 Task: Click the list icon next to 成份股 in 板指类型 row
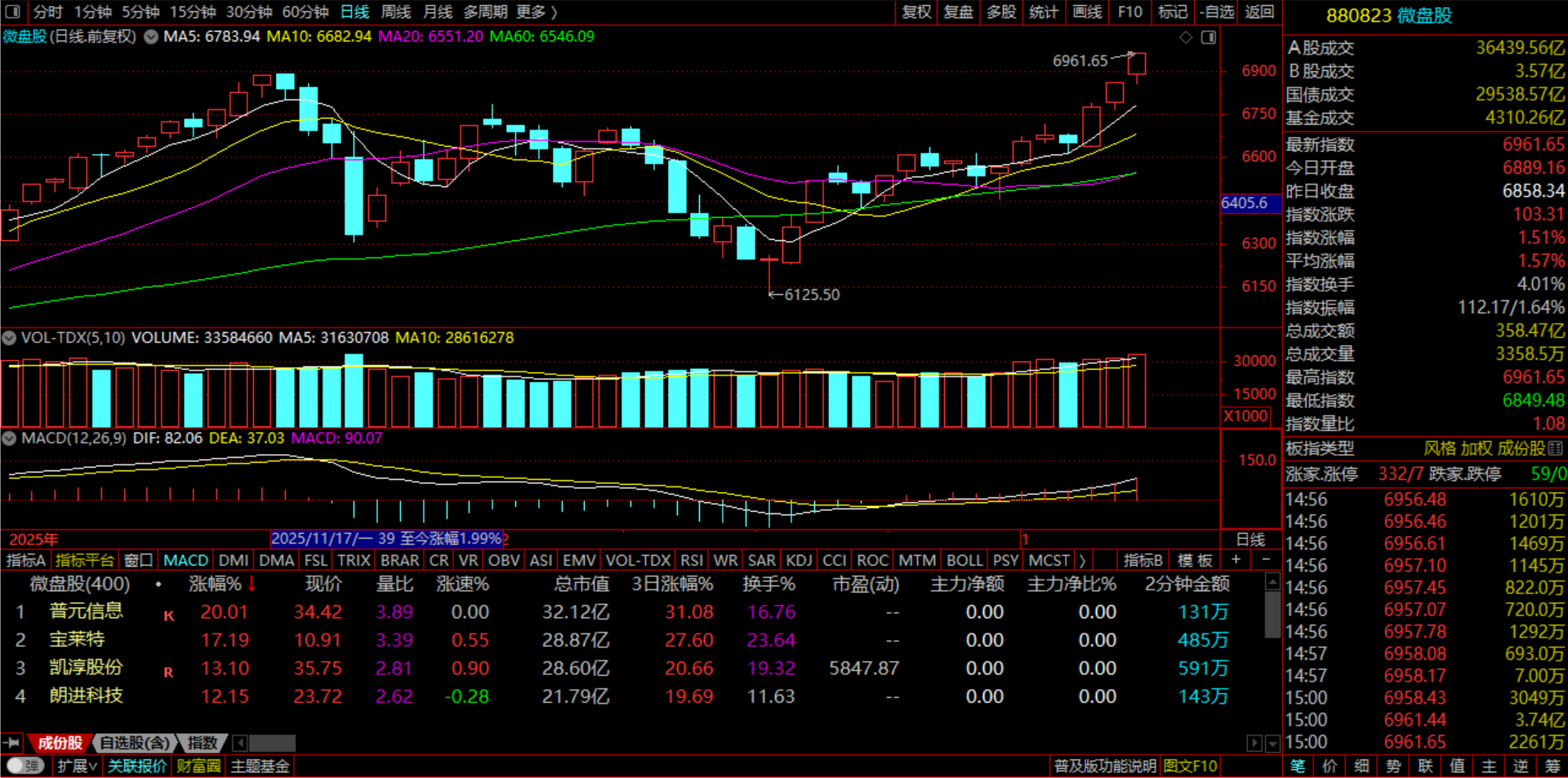tap(1555, 448)
